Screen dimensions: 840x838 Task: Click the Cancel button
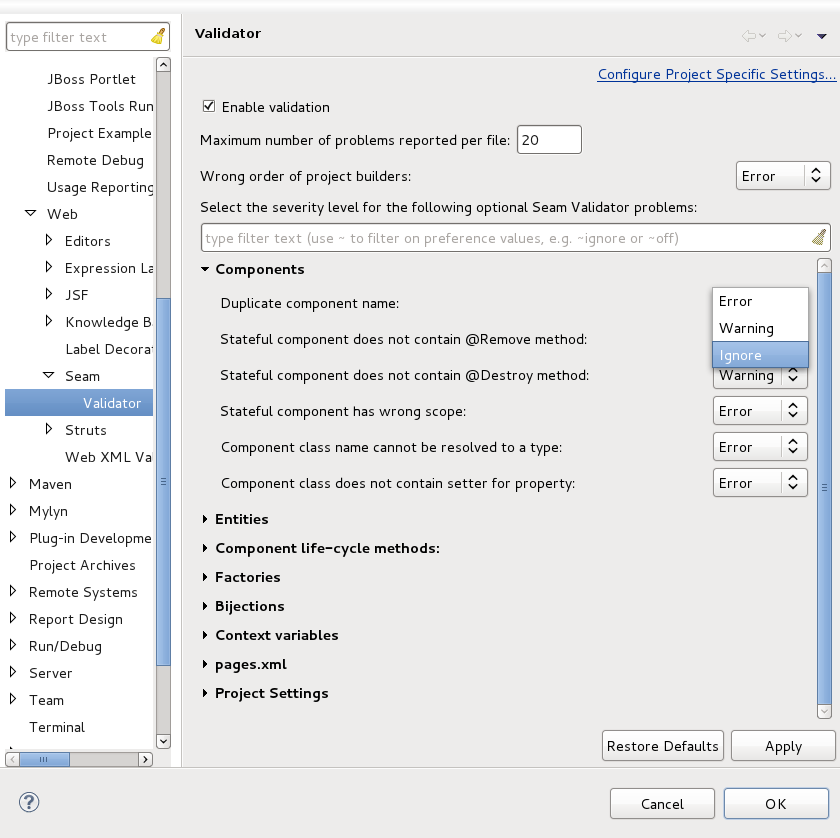pyautogui.click(x=662, y=804)
